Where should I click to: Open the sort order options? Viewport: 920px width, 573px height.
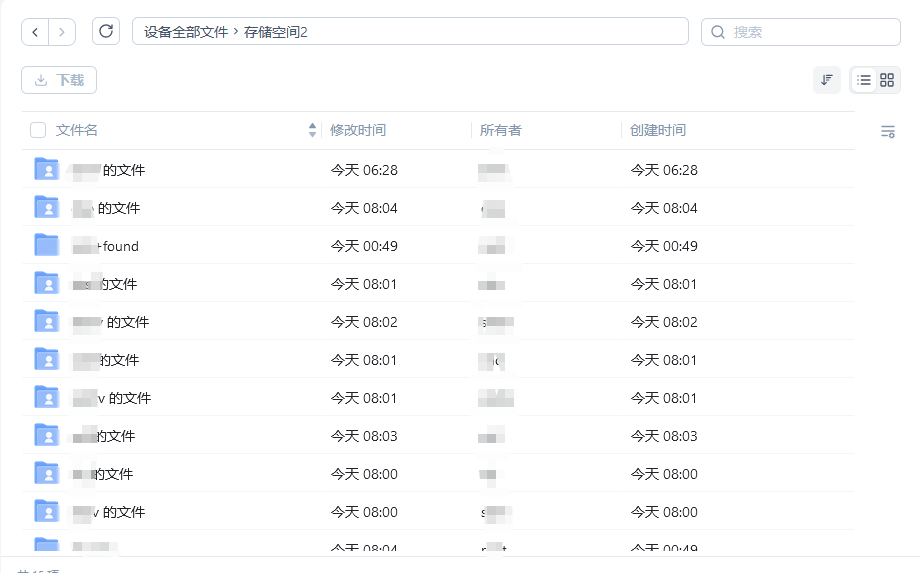coord(826,80)
